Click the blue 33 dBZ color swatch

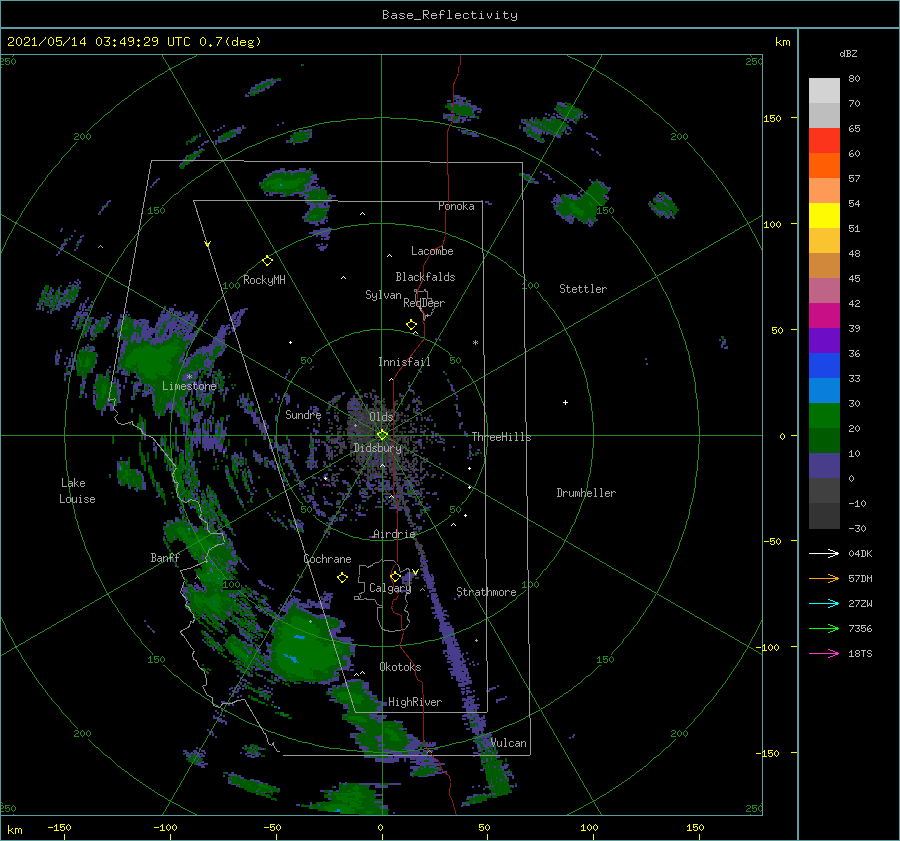pos(824,366)
